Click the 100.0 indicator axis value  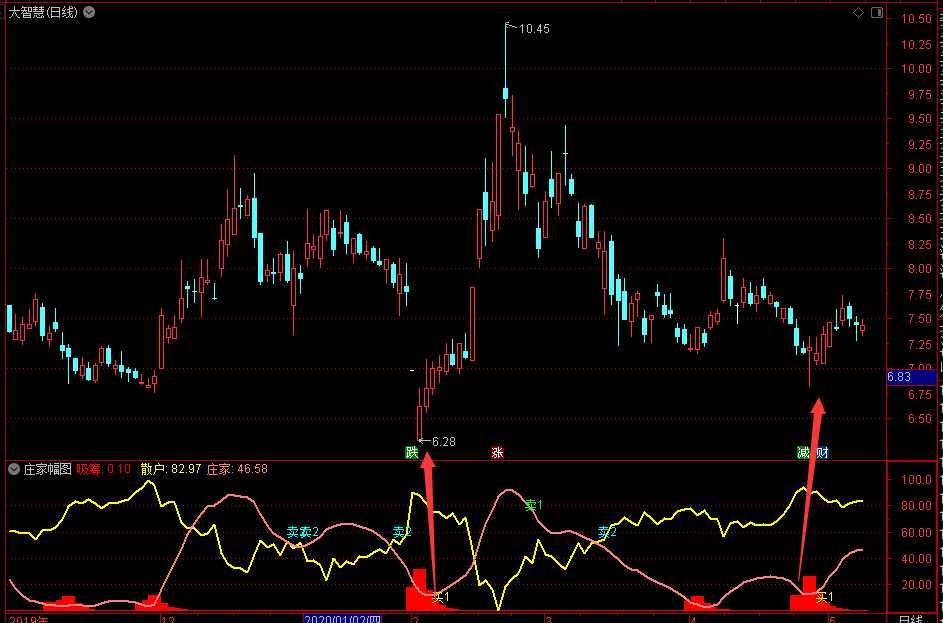[x=916, y=480]
